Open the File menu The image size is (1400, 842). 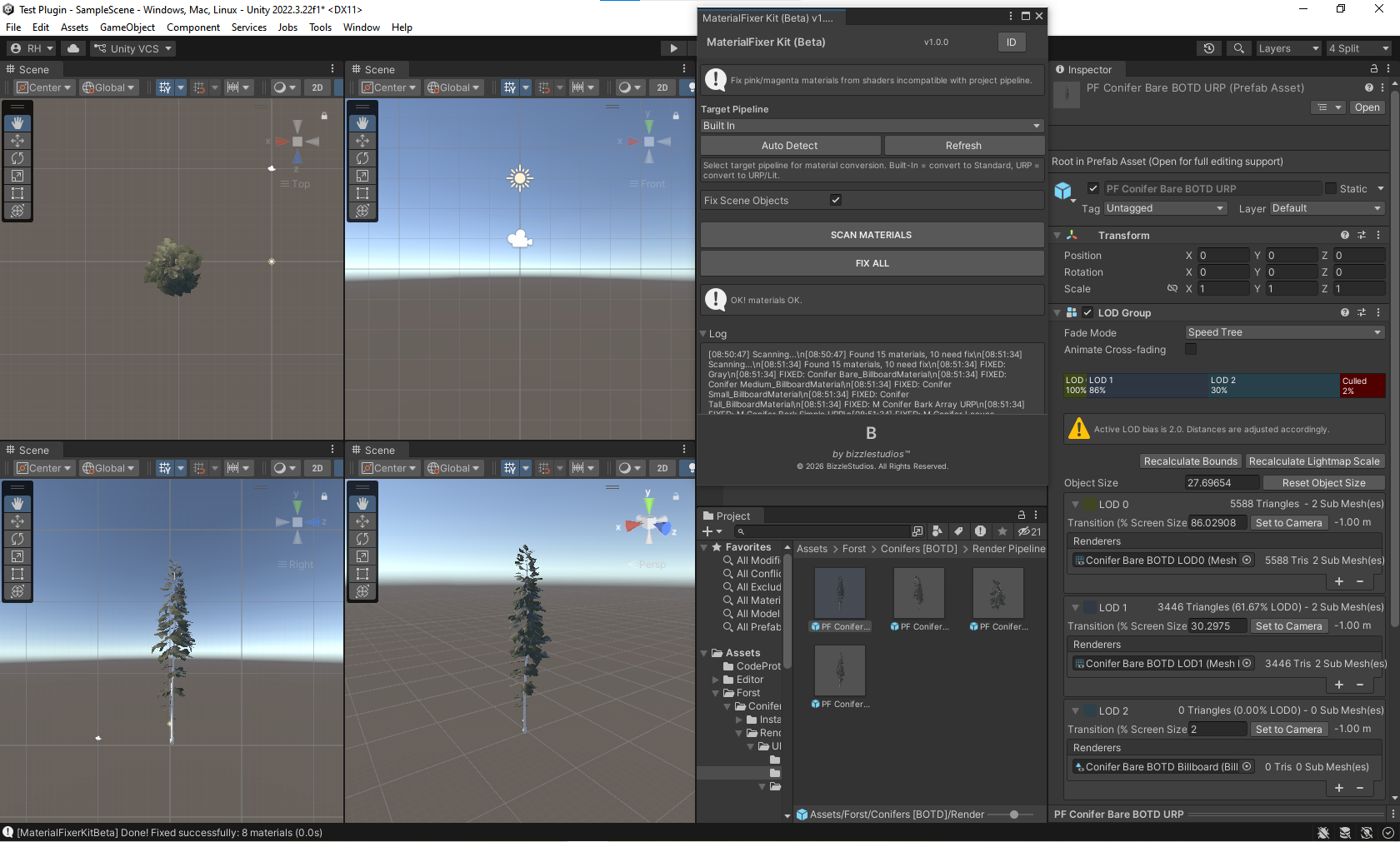click(x=13, y=27)
